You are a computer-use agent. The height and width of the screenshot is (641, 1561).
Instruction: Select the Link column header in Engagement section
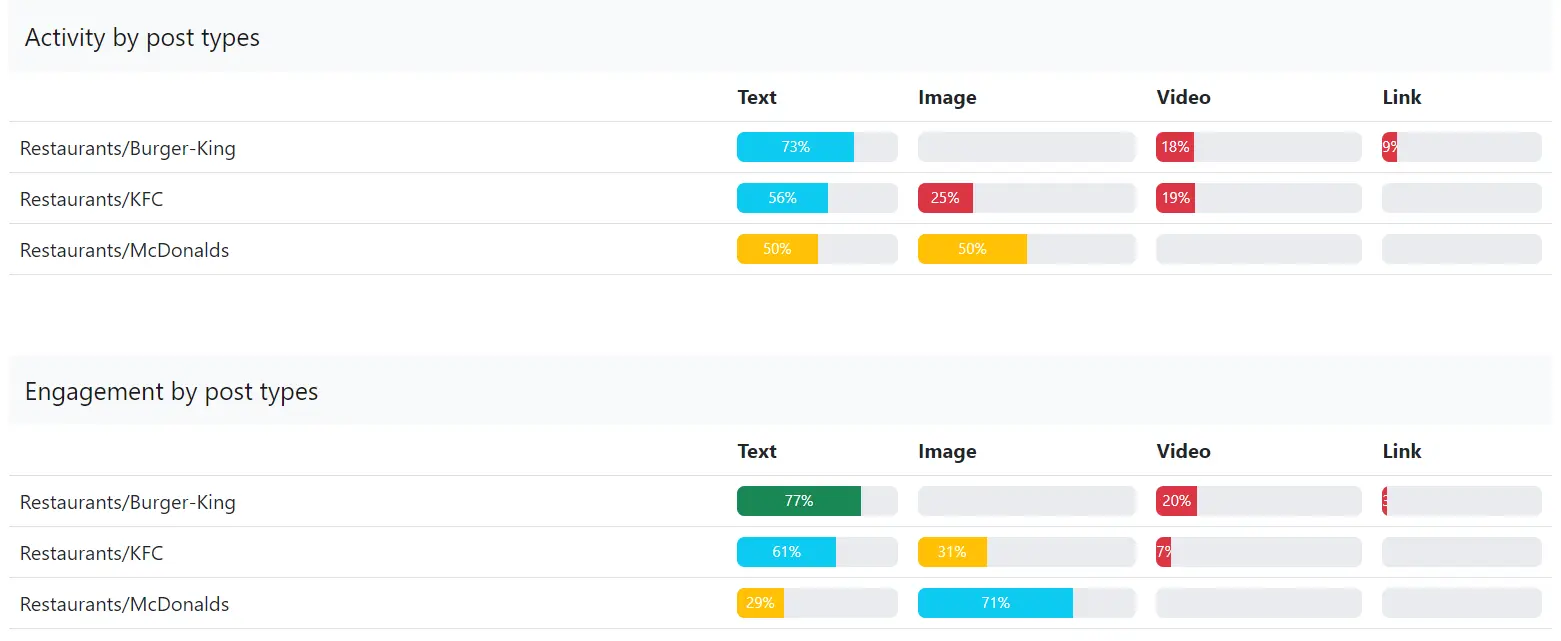pos(1401,451)
